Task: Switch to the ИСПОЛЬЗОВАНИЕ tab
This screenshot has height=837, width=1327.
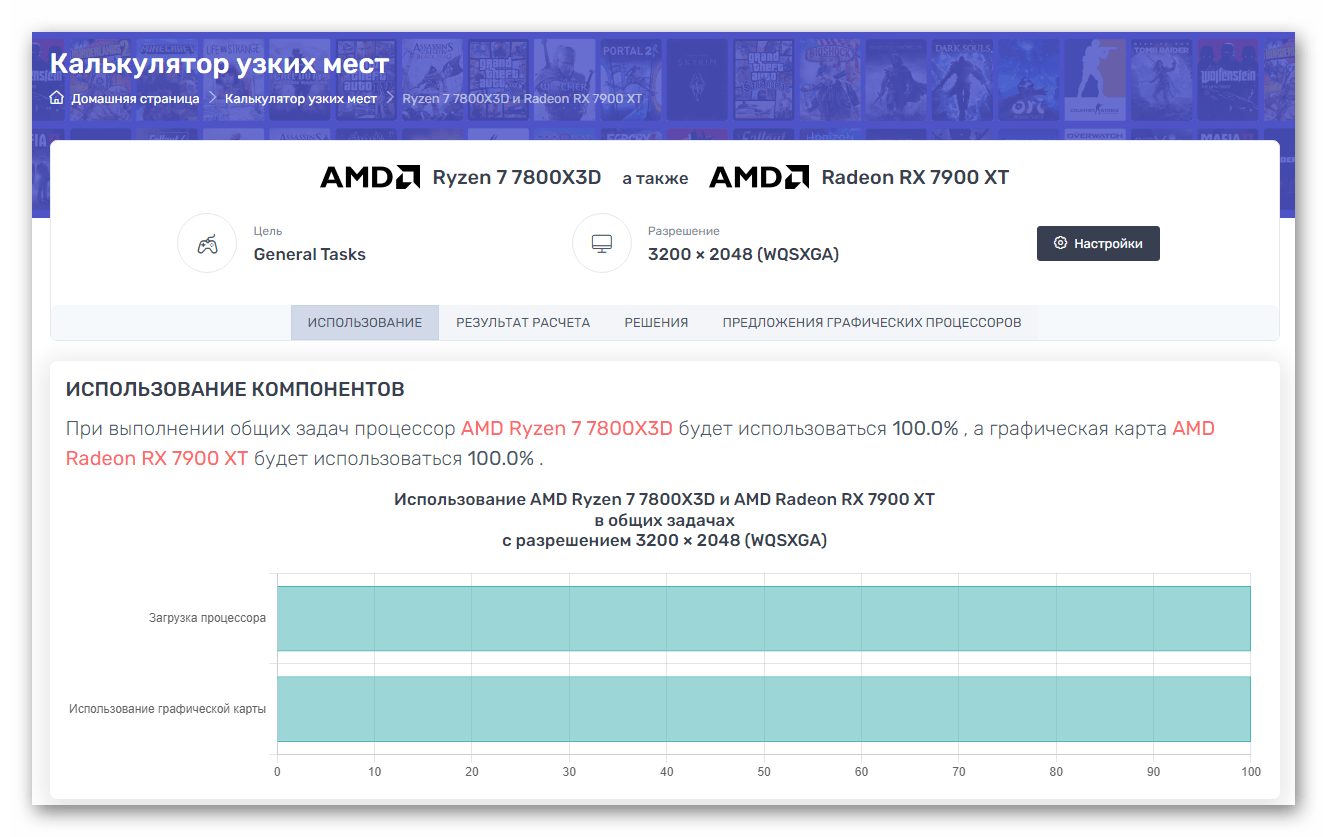Action: click(365, 323)
